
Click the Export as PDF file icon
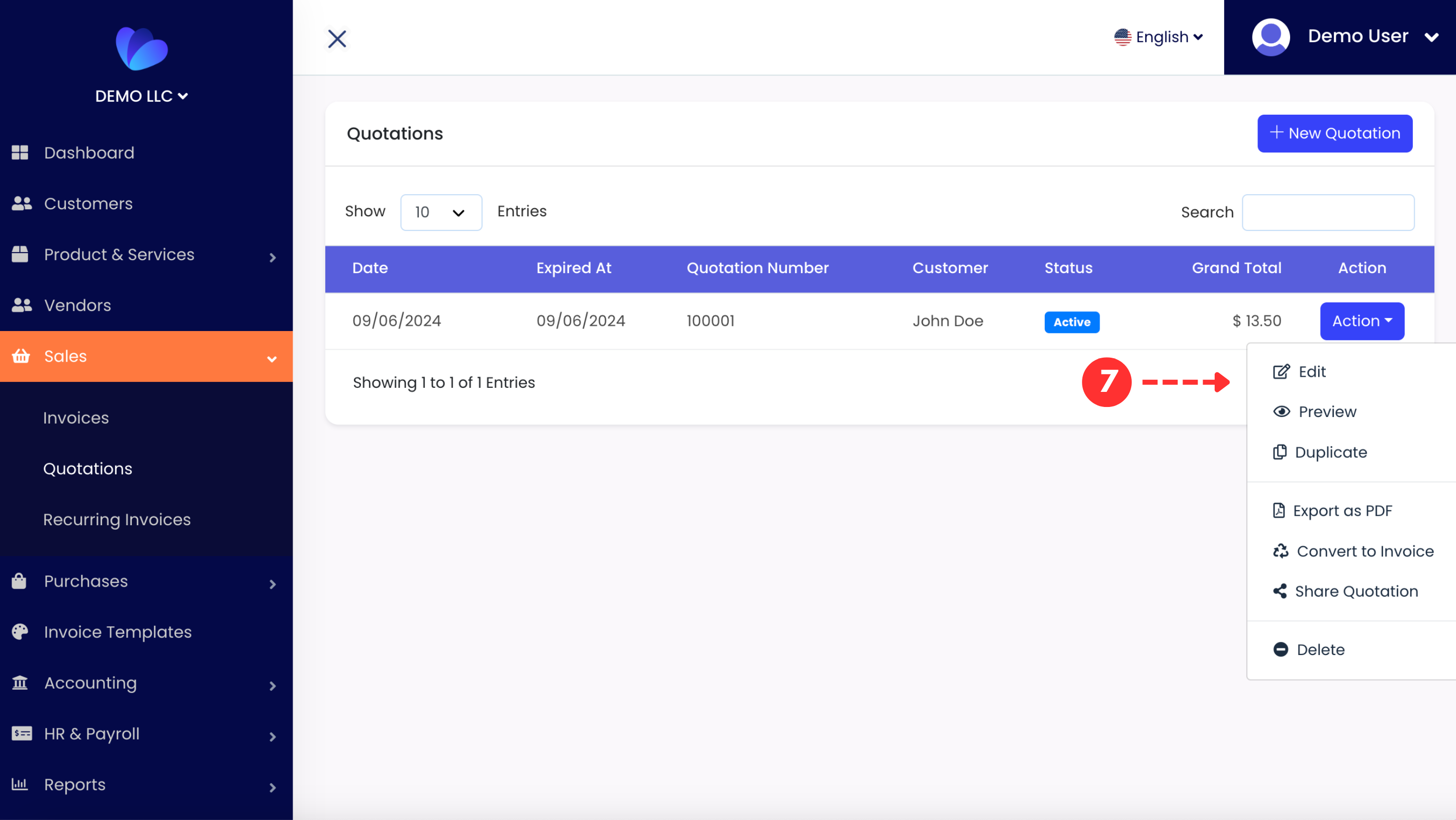coord(1279,511)
